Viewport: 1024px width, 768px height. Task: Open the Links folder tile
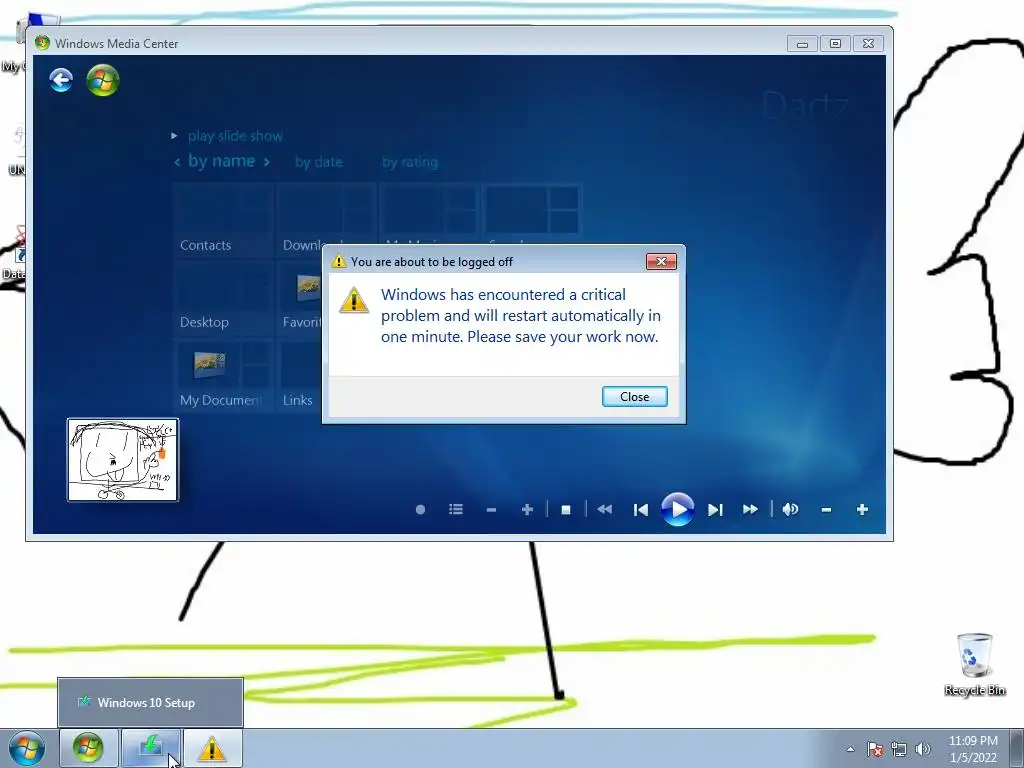click(299, 376)
